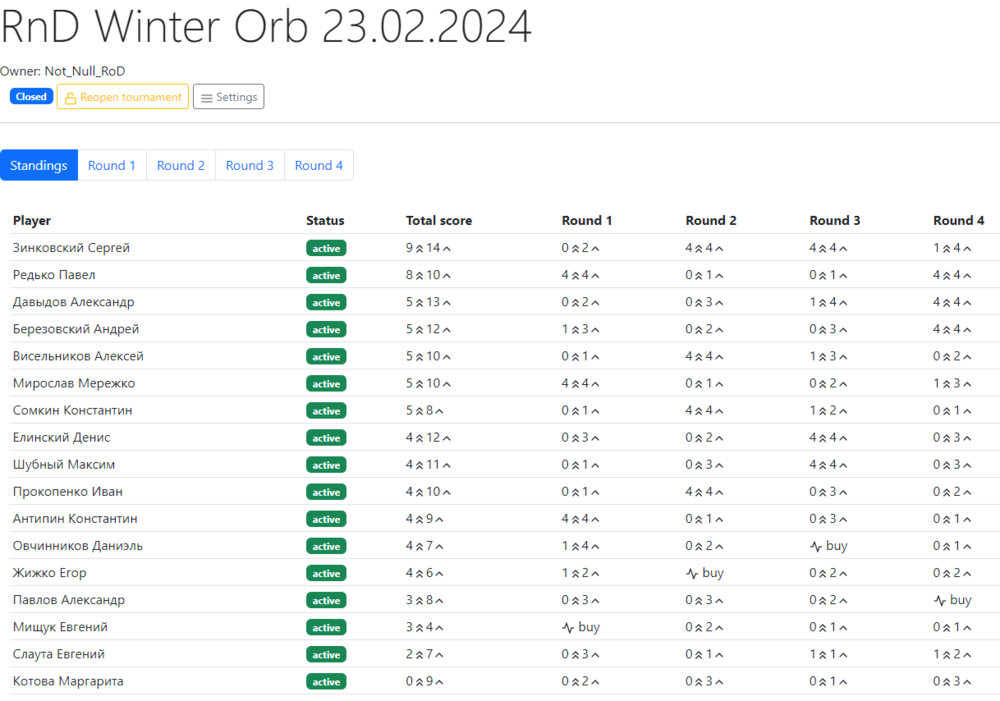1000x701 pixels.
Task: Click the hamburger icon in Settings button
Action: 206,98
